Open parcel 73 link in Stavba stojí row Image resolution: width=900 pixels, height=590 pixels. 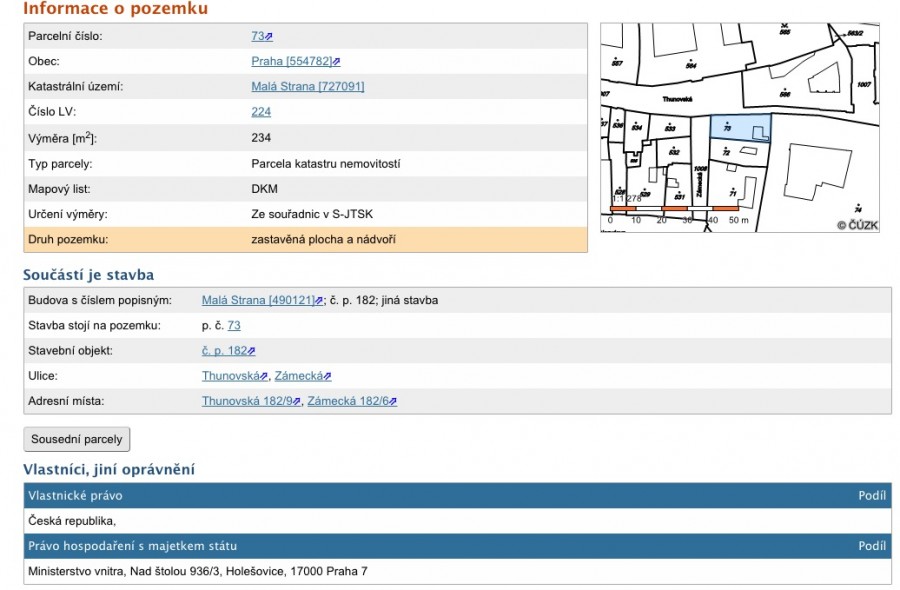pyautogui.click(x=234, y=325)
